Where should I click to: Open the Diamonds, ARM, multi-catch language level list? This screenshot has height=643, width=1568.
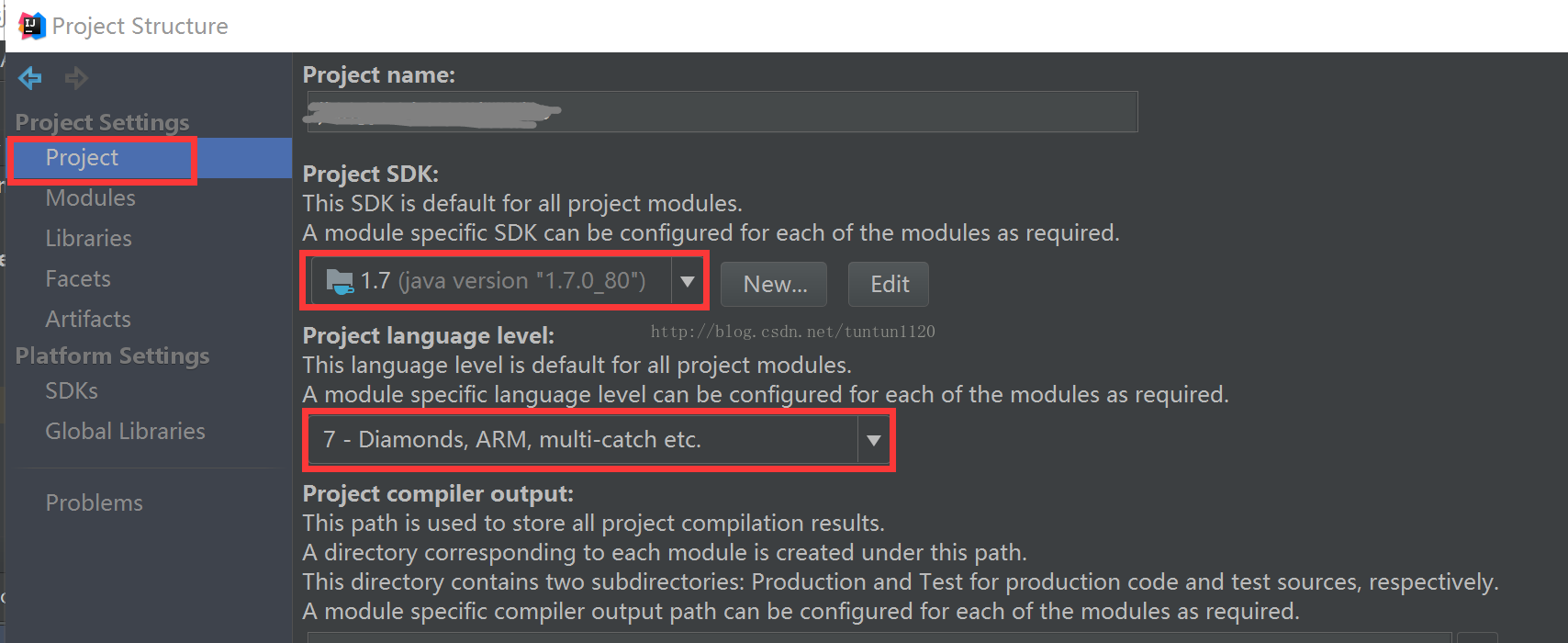599,440
